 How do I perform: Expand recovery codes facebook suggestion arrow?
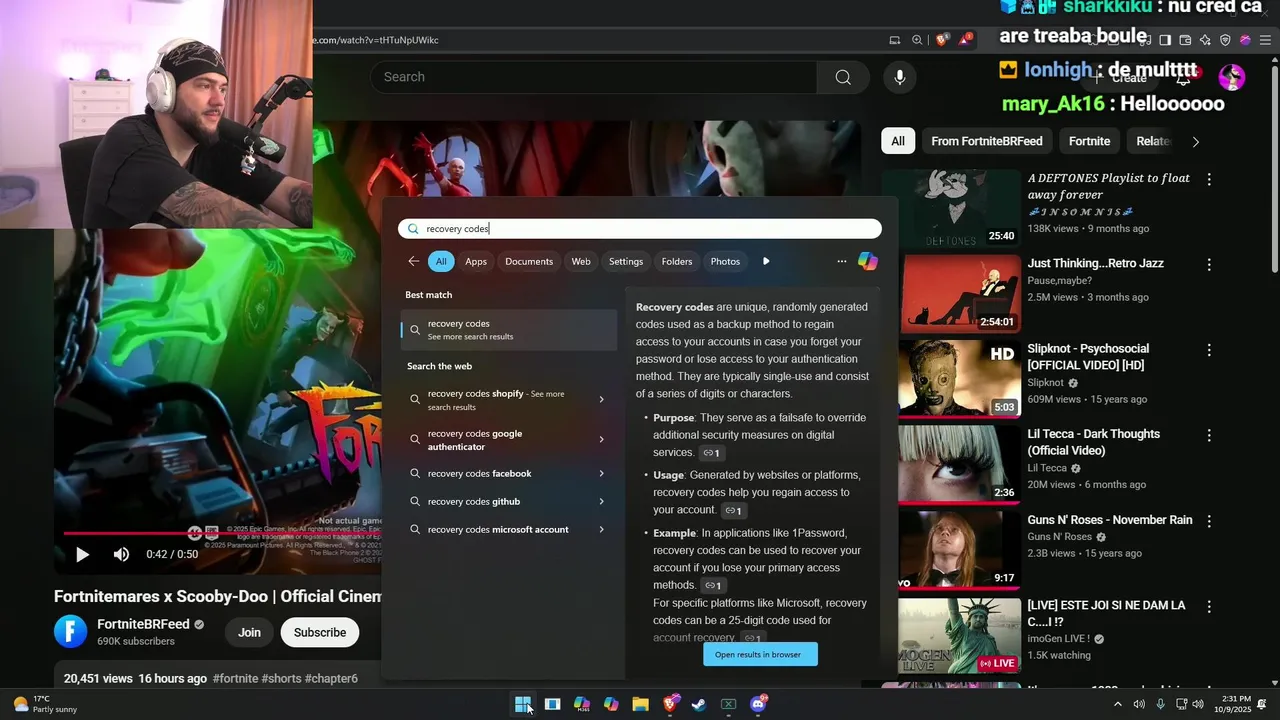[601, 473]
